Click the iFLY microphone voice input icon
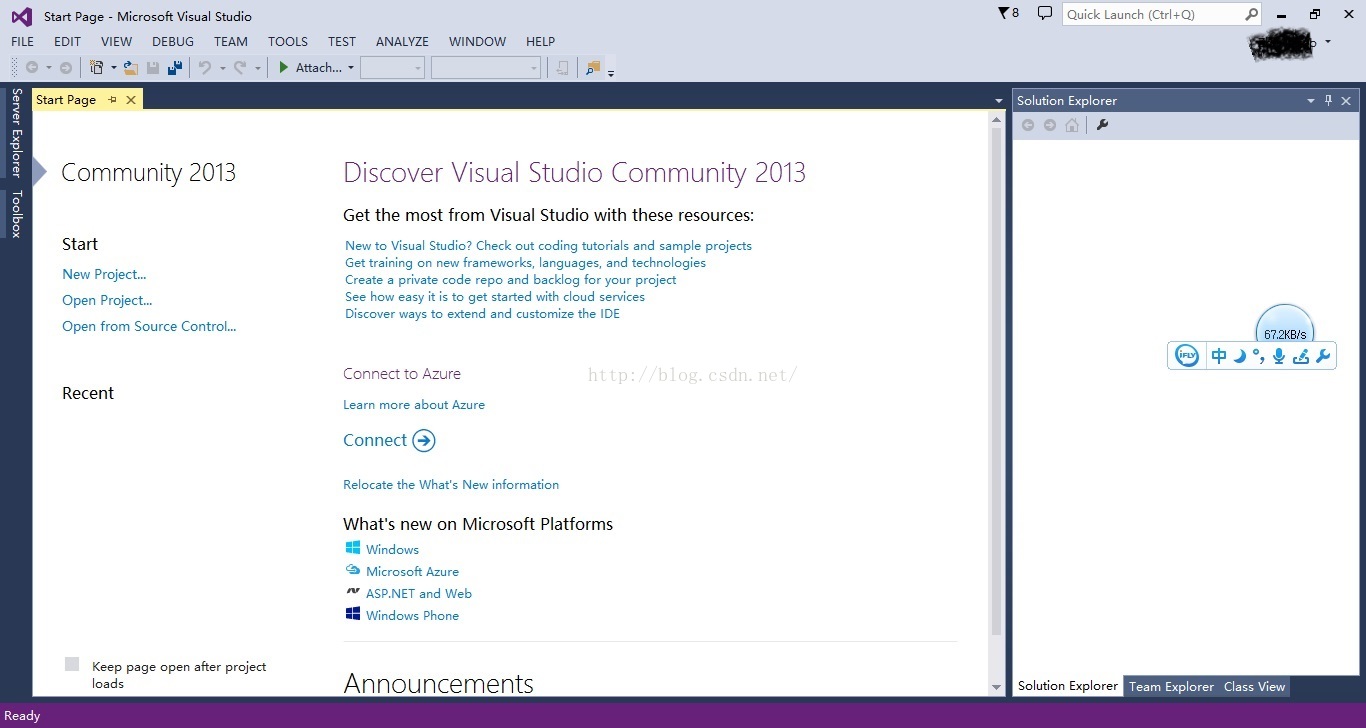1366x728 pixels. pyautogui.click(x=1279, y=356)
